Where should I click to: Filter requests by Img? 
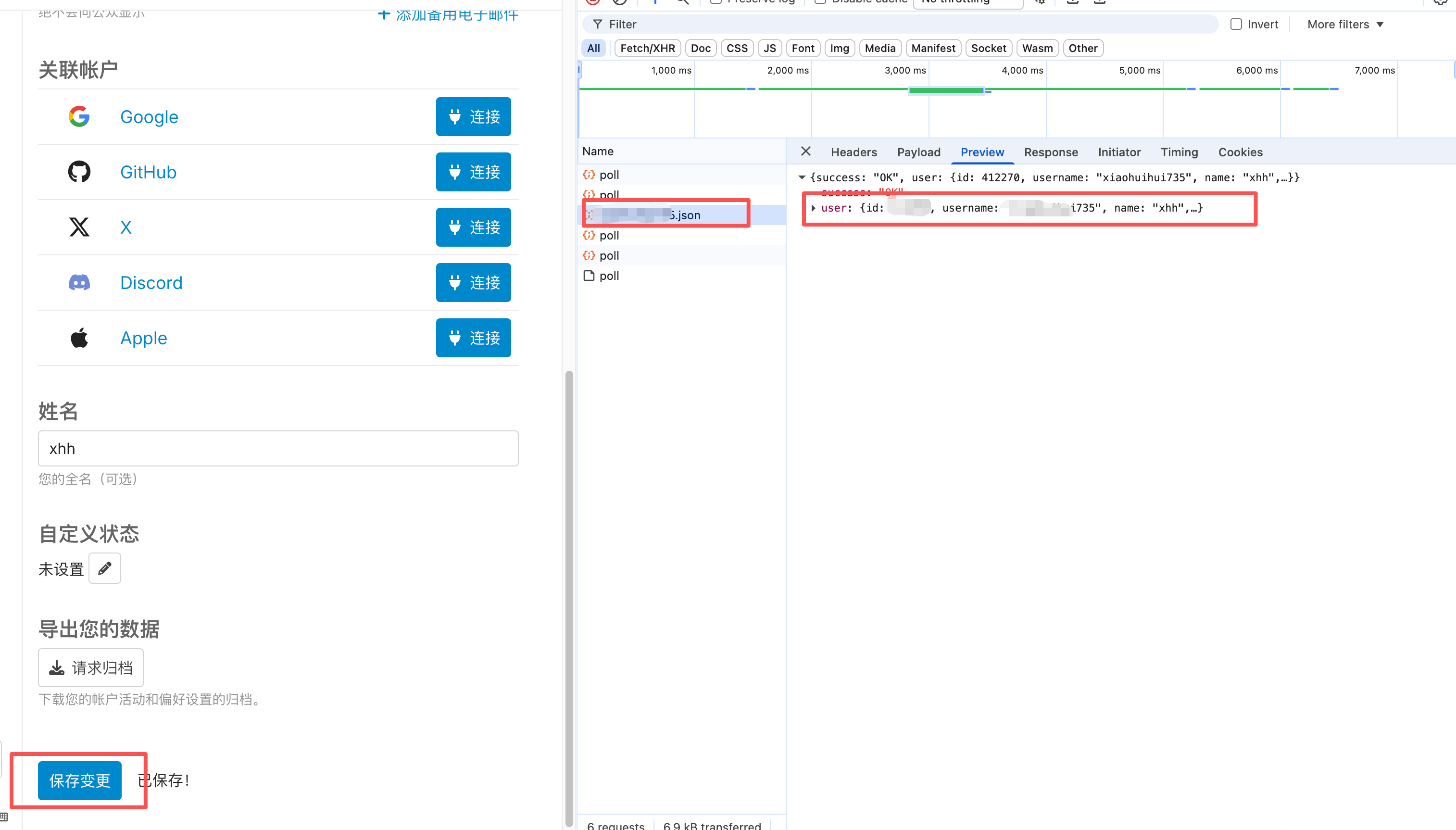click(839, 48)
